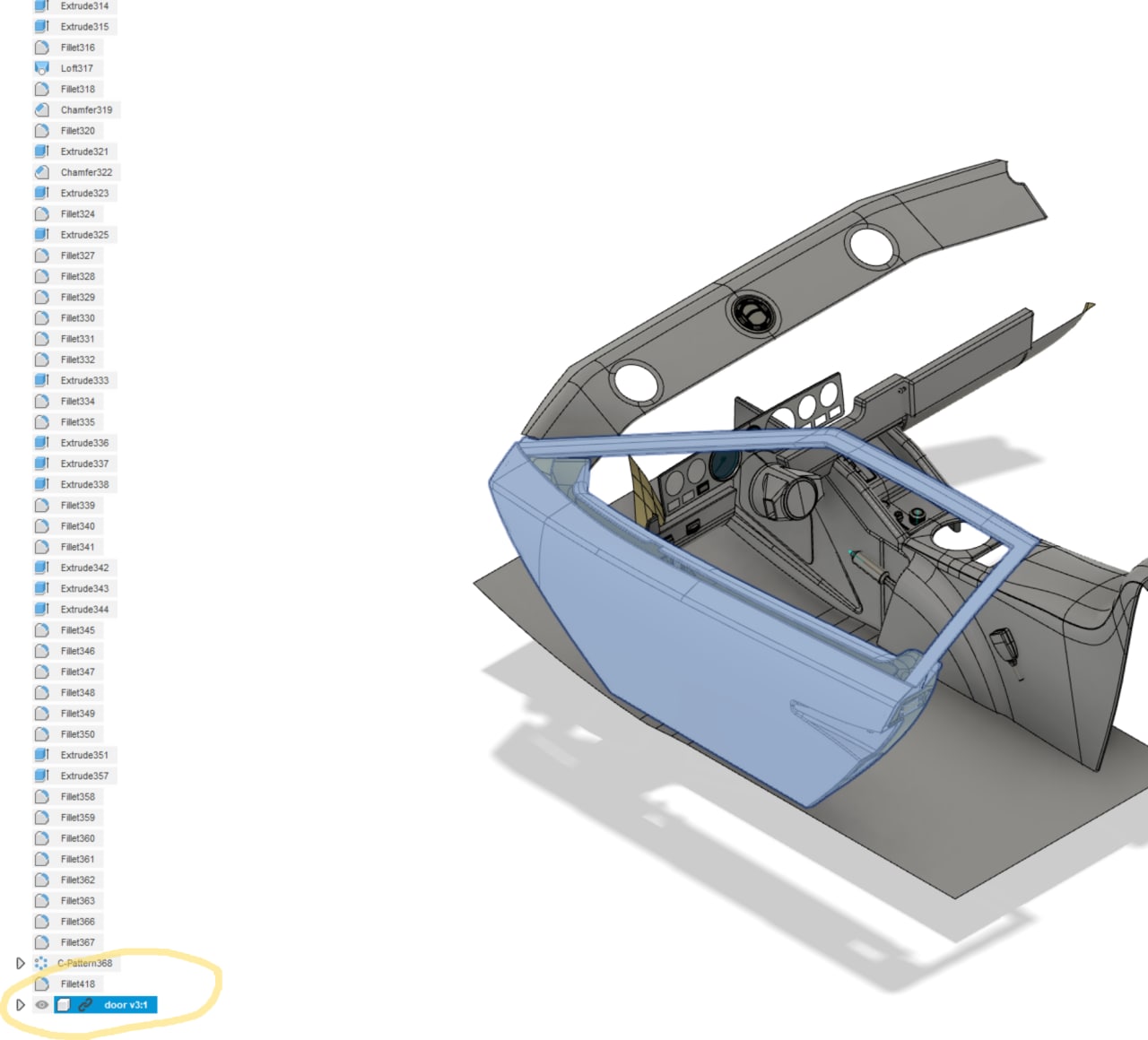Select the Chamfer322 feature icon

click(x=41, y=172)
